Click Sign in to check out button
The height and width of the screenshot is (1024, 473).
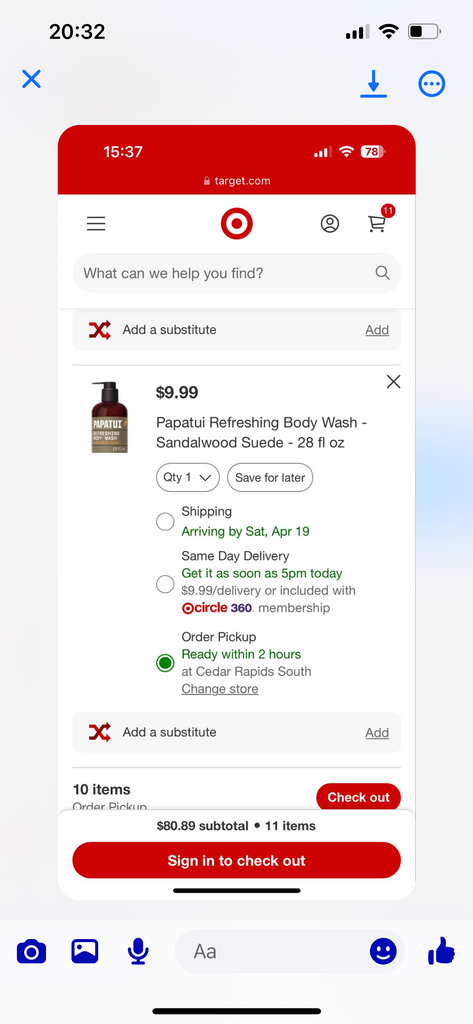236,861
